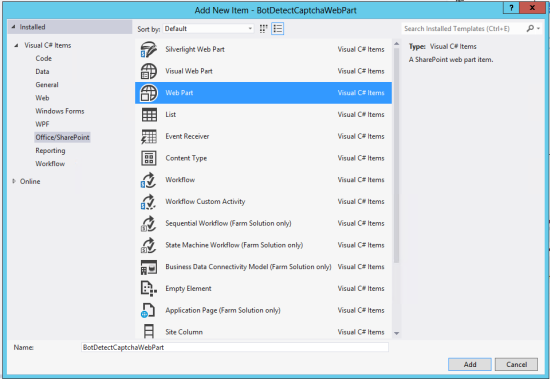Viewport: 550px width, 379px height.
Task: Click the 'Workflow Custom Activity' label
Action: click(205, 202)
